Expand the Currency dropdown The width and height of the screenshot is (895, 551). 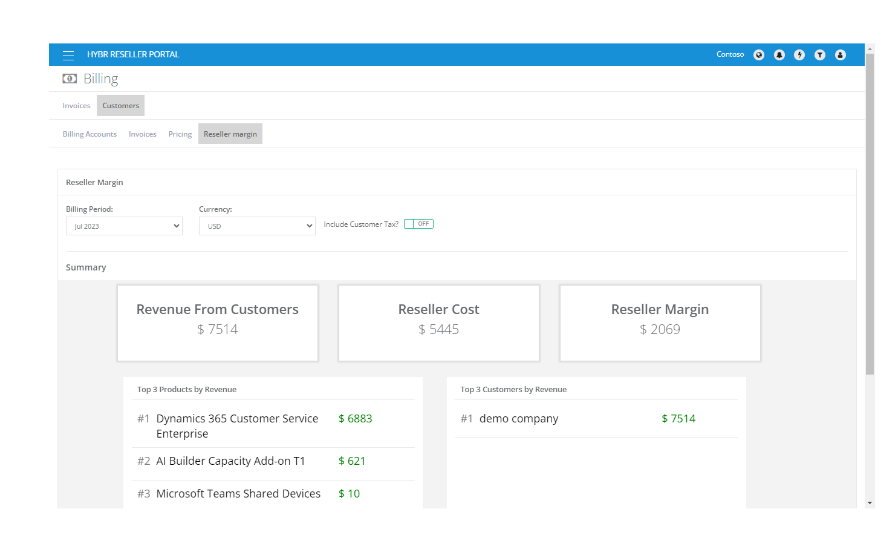(257, 226)
